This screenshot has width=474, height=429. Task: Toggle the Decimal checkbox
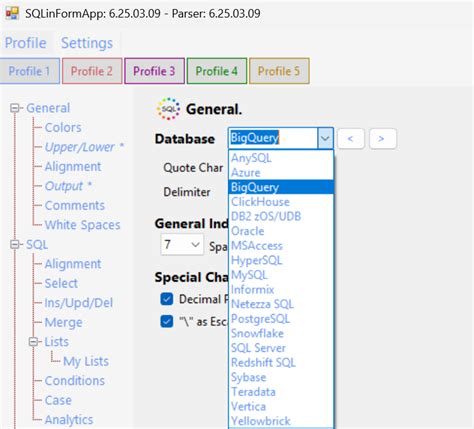point(167,299)
